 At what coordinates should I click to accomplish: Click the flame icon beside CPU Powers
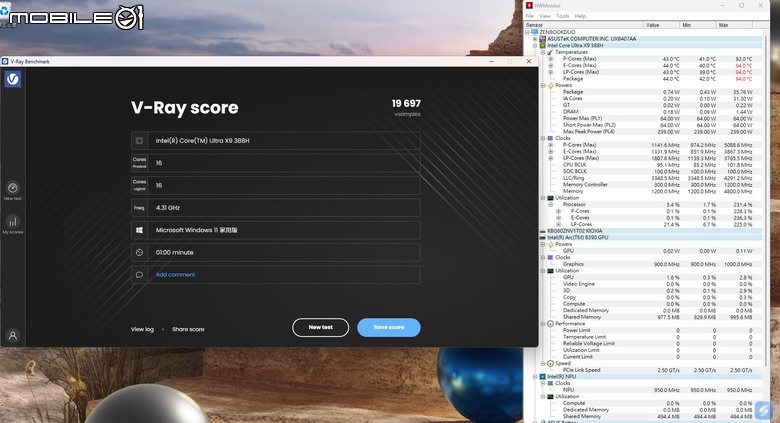click(x=550, y=86)
